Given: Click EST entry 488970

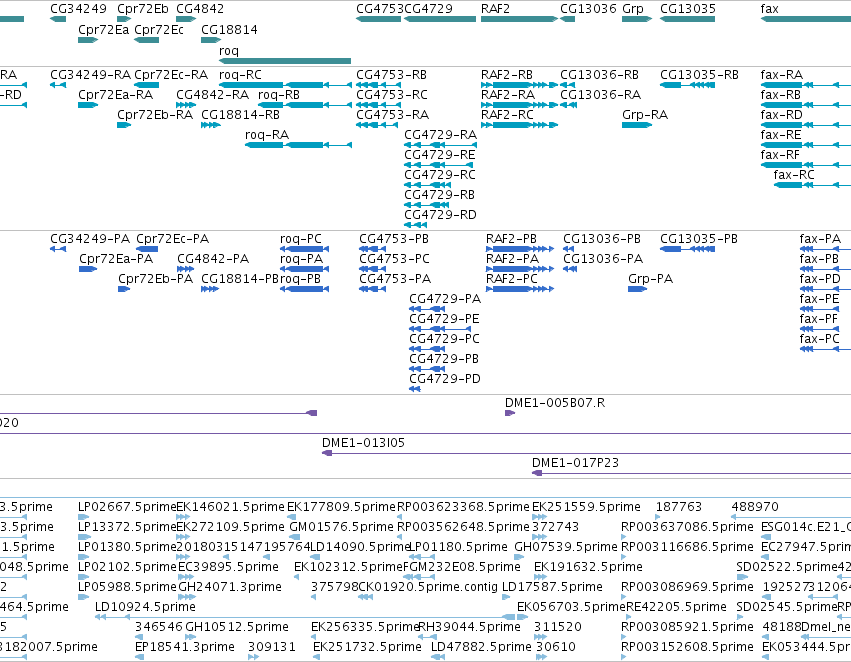Looking at the screenshot, I should coord(791,517).
